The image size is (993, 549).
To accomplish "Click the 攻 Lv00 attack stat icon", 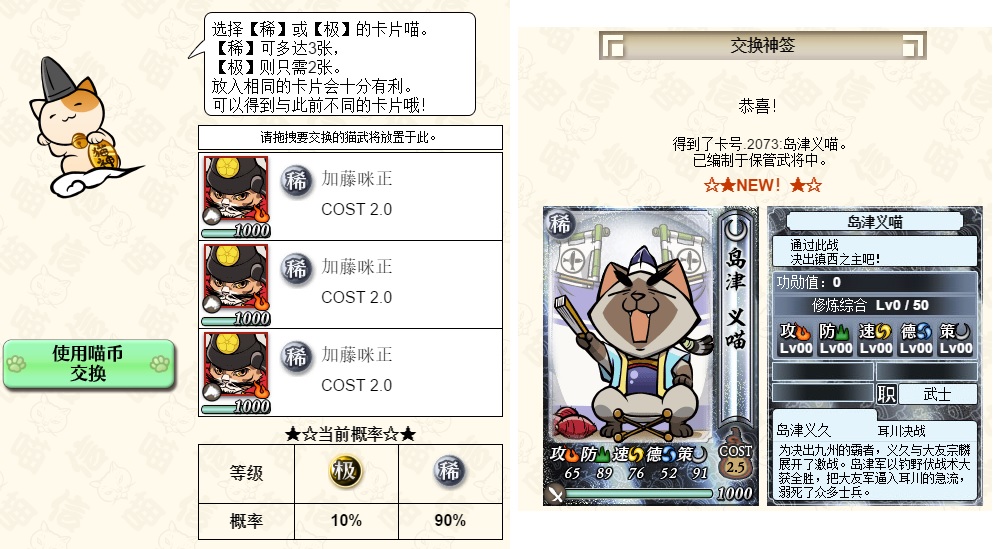I will (x=795, y=339).
